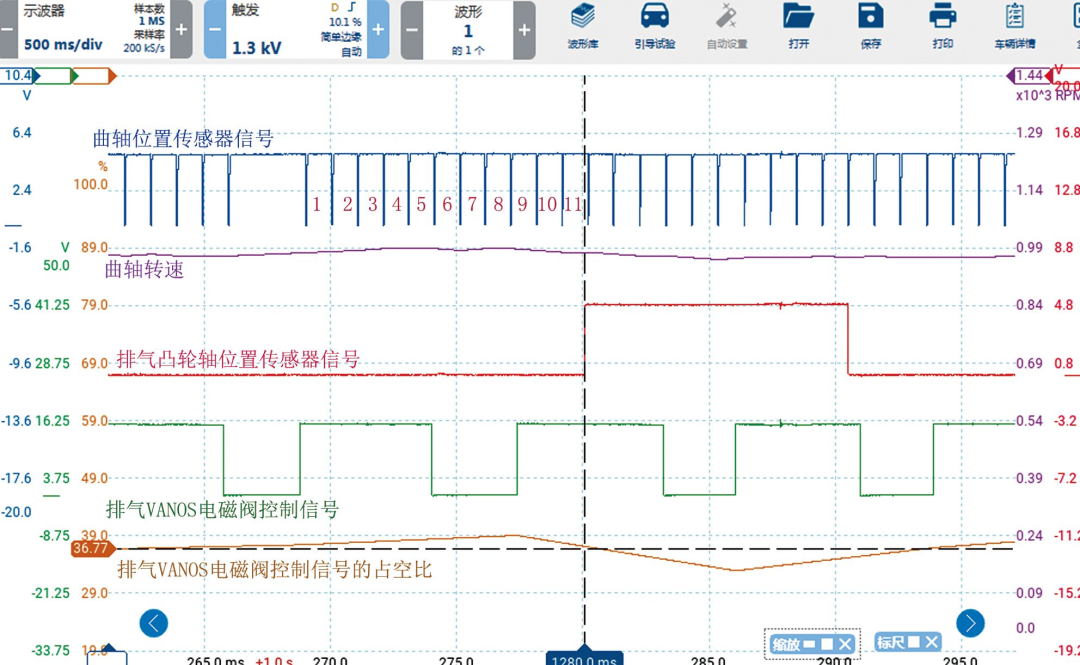Select the green channel tab

[x=56, y=76]
